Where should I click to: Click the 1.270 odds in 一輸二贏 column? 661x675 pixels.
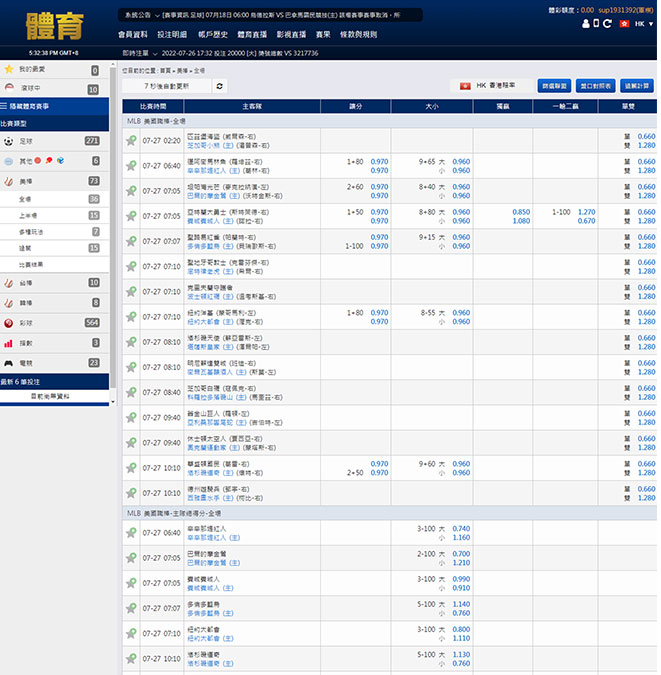click(587, 212)
